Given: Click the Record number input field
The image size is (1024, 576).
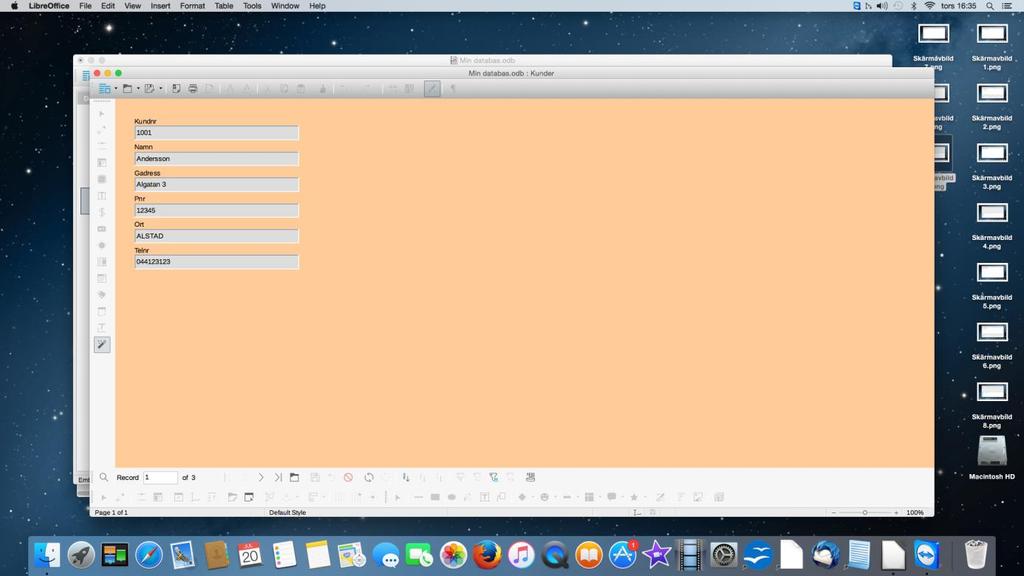Looking at the screenshot, I should point(160,477).
